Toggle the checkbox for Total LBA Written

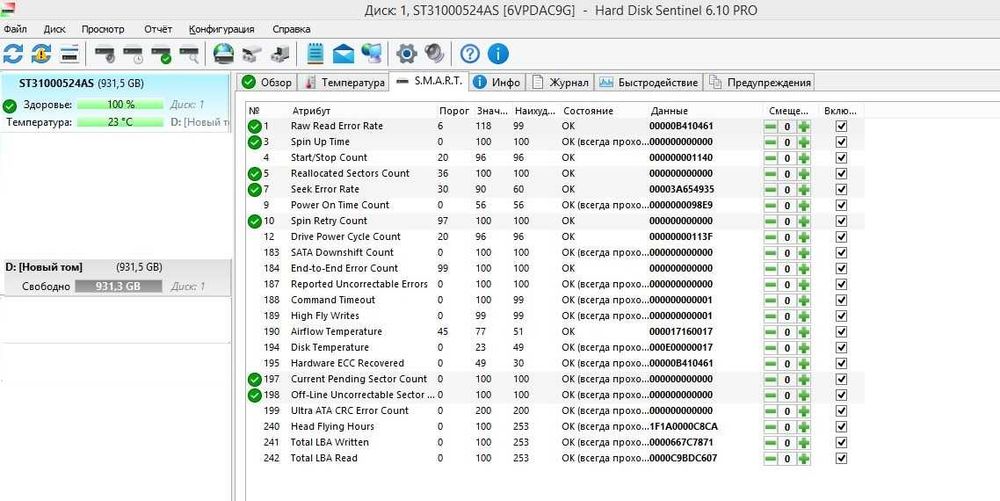[x=841, y=442]
